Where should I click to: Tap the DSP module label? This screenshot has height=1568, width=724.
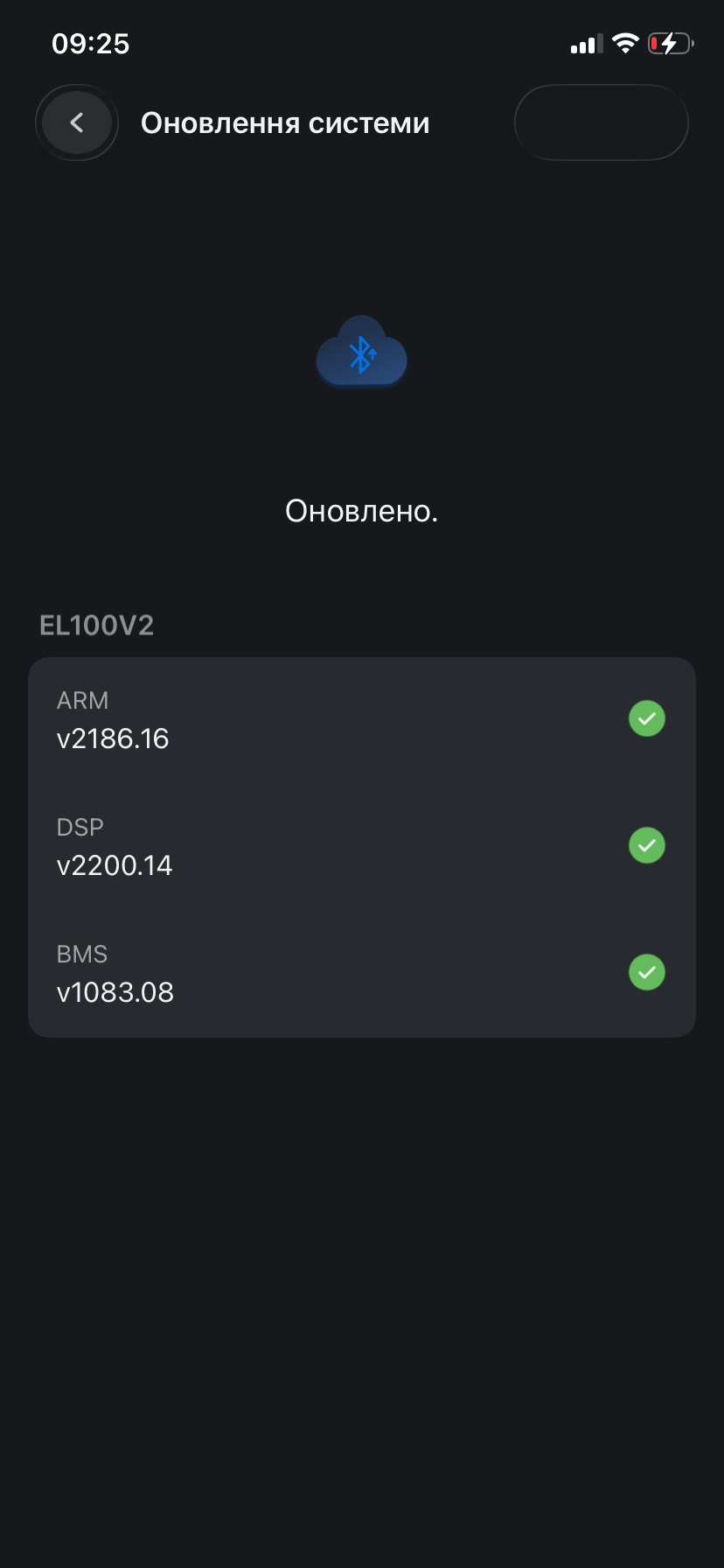pyautogui.click(x=80, y=828)
